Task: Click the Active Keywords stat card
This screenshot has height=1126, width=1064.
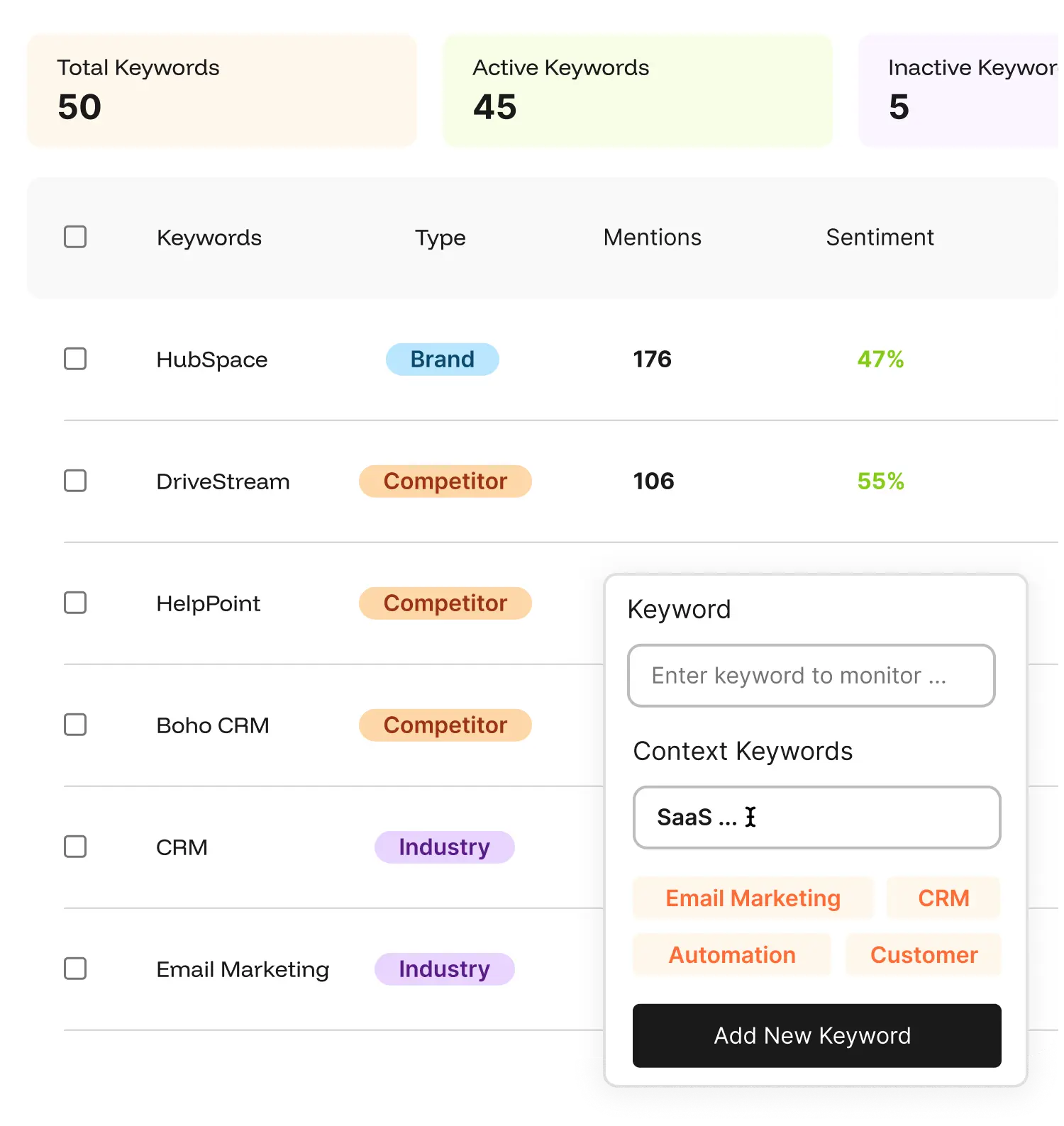Action: (637, 89)
